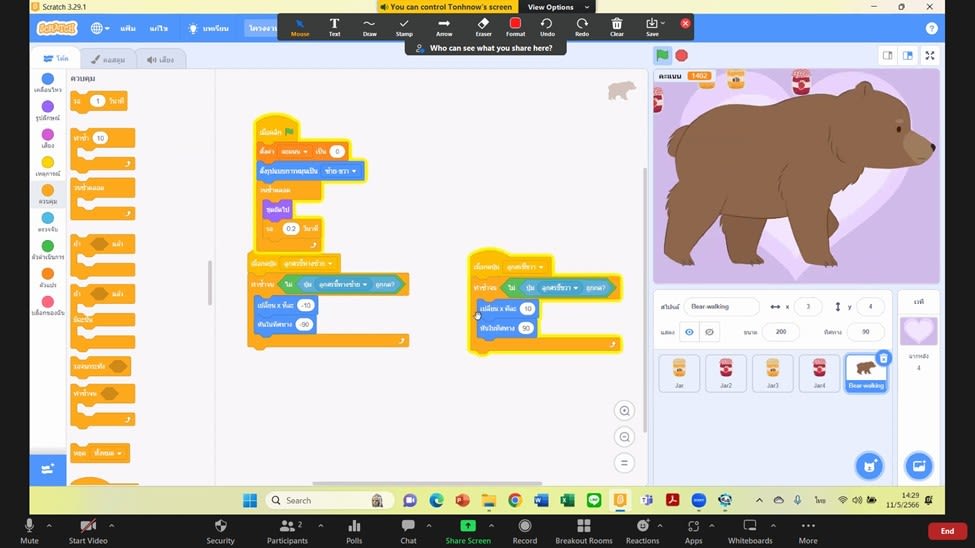
Task: Enter full screen stage mode
Action: pos(930,55)
